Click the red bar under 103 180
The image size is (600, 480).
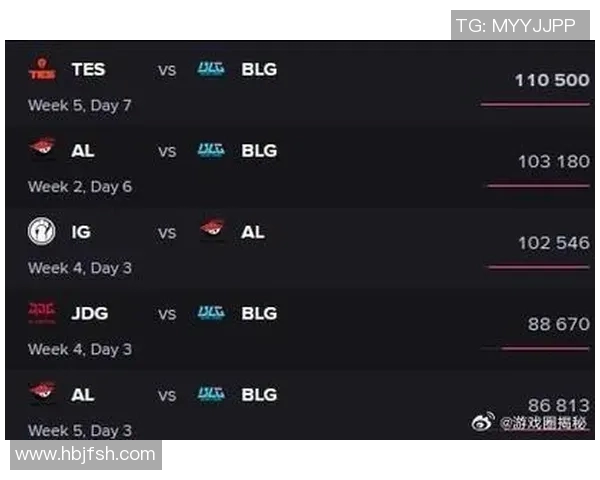[537, 186]
